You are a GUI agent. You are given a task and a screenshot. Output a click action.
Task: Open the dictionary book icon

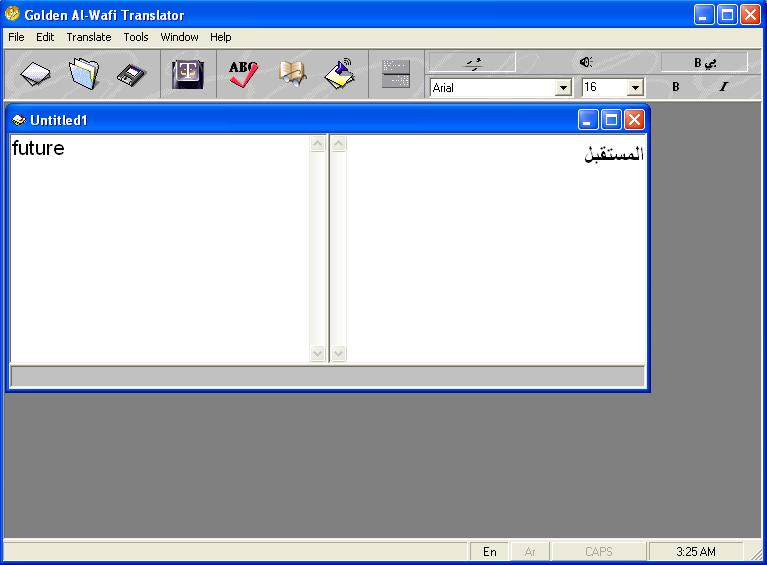pos(293,74)
